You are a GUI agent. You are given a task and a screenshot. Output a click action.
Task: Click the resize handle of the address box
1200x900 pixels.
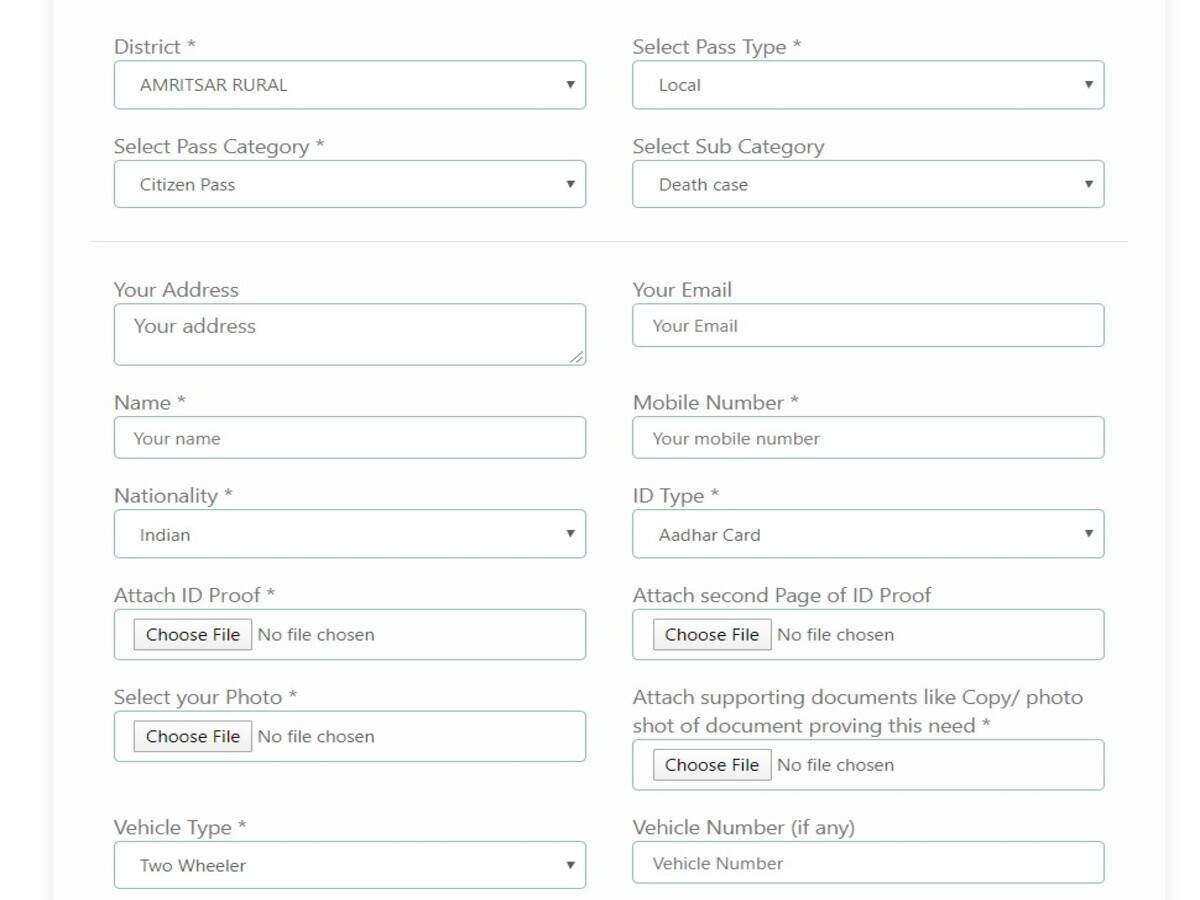(x=577, y=357)
